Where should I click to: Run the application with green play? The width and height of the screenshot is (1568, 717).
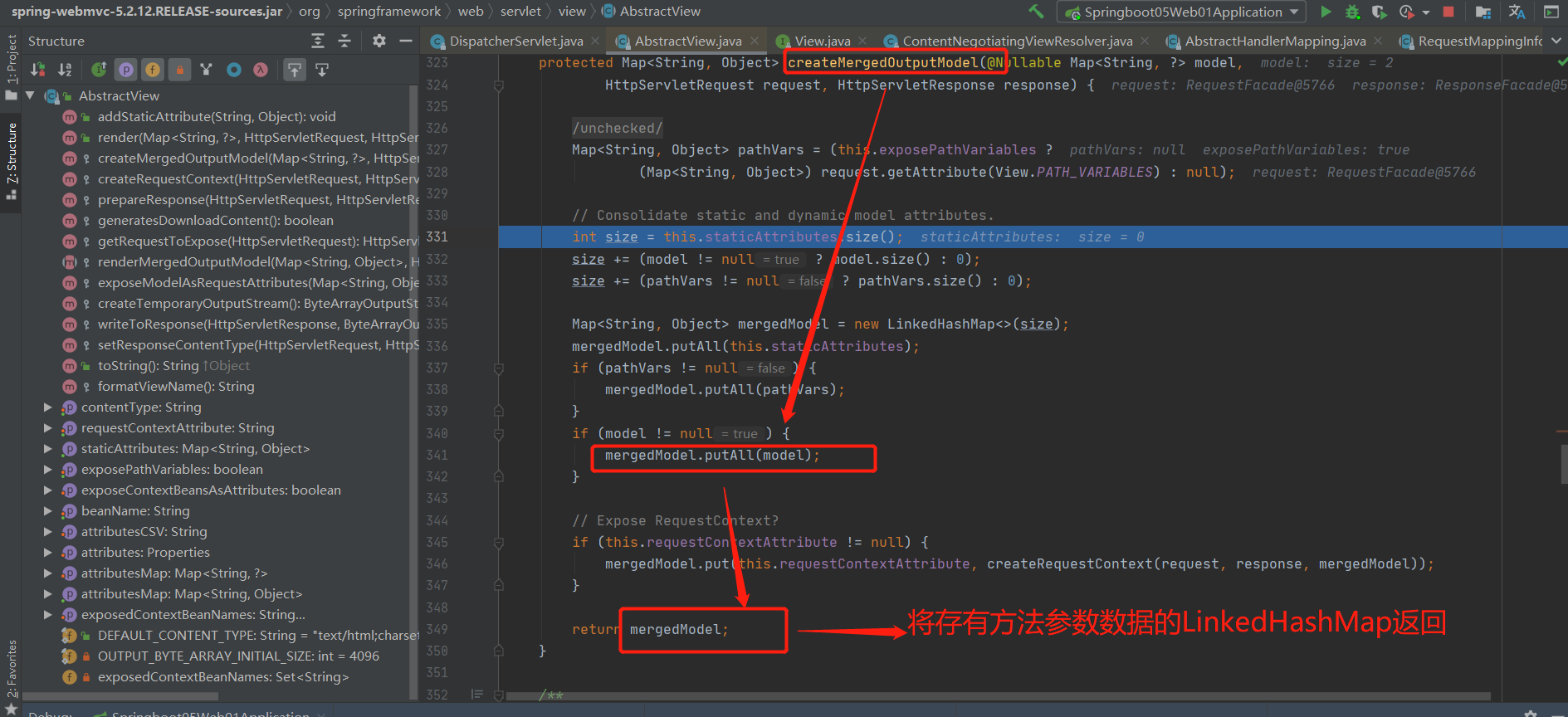(x=1326, y=12)
